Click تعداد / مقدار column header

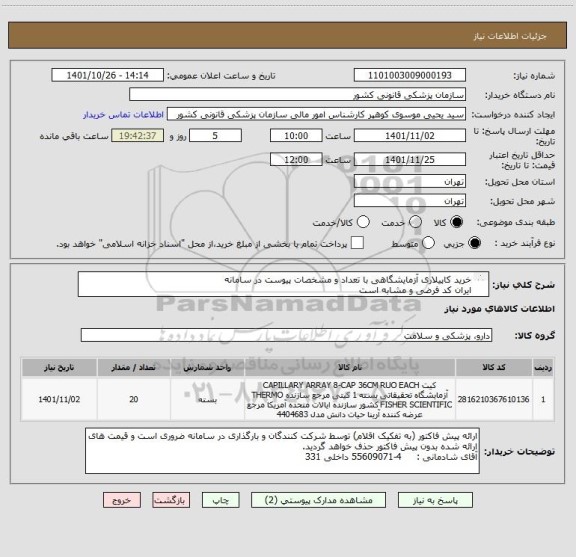[x=134, y=367]
